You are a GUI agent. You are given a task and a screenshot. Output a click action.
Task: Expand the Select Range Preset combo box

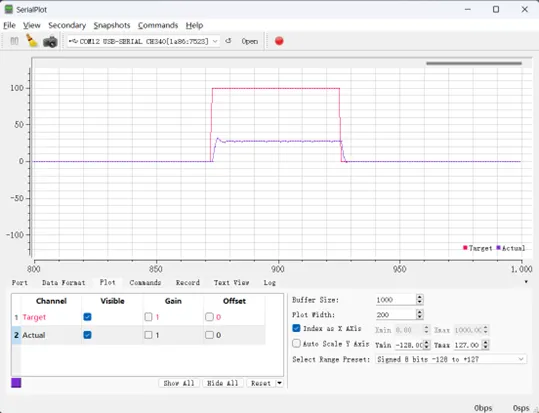(x=451, y=359)
